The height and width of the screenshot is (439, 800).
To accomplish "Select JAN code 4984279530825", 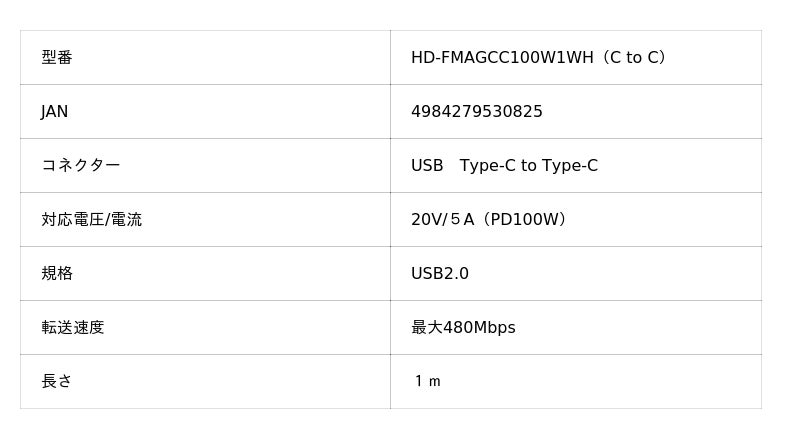I will (477, 111).
